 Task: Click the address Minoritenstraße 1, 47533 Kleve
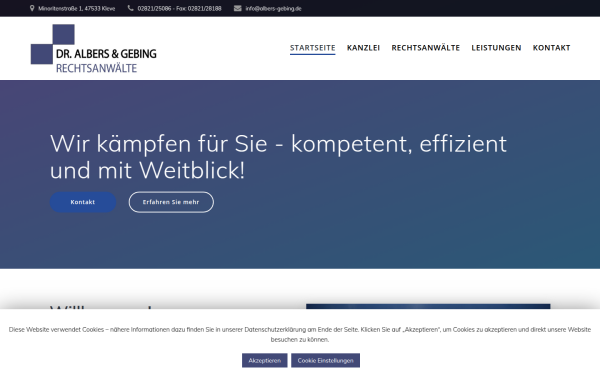[77, 8]
